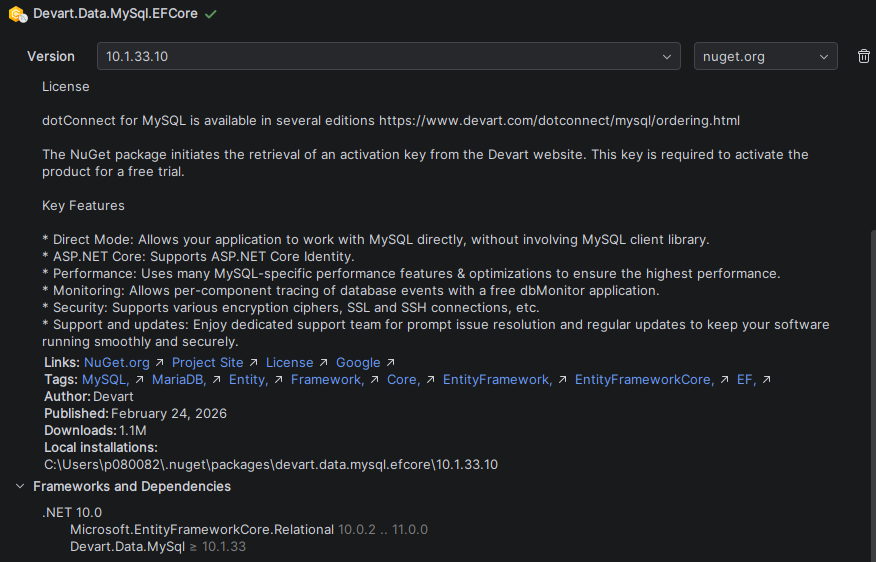Click the Core tag link
876x562 pixels.
coord(403,380)
